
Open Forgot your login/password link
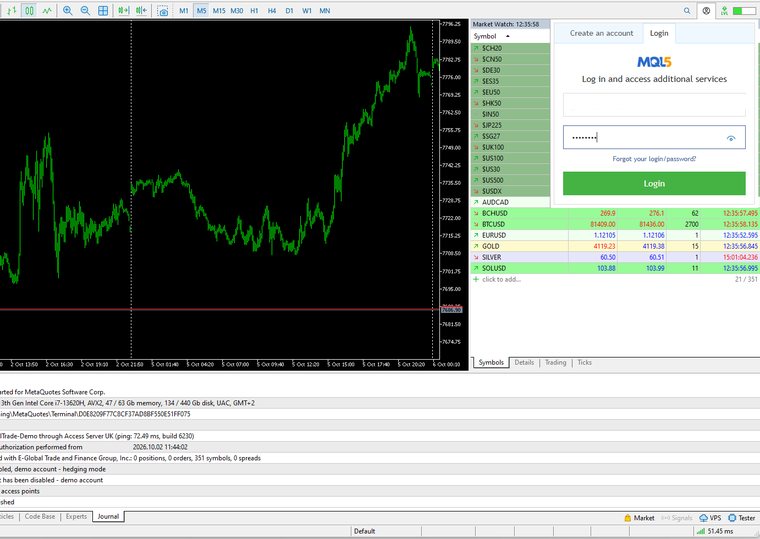[x=654, y=159]
